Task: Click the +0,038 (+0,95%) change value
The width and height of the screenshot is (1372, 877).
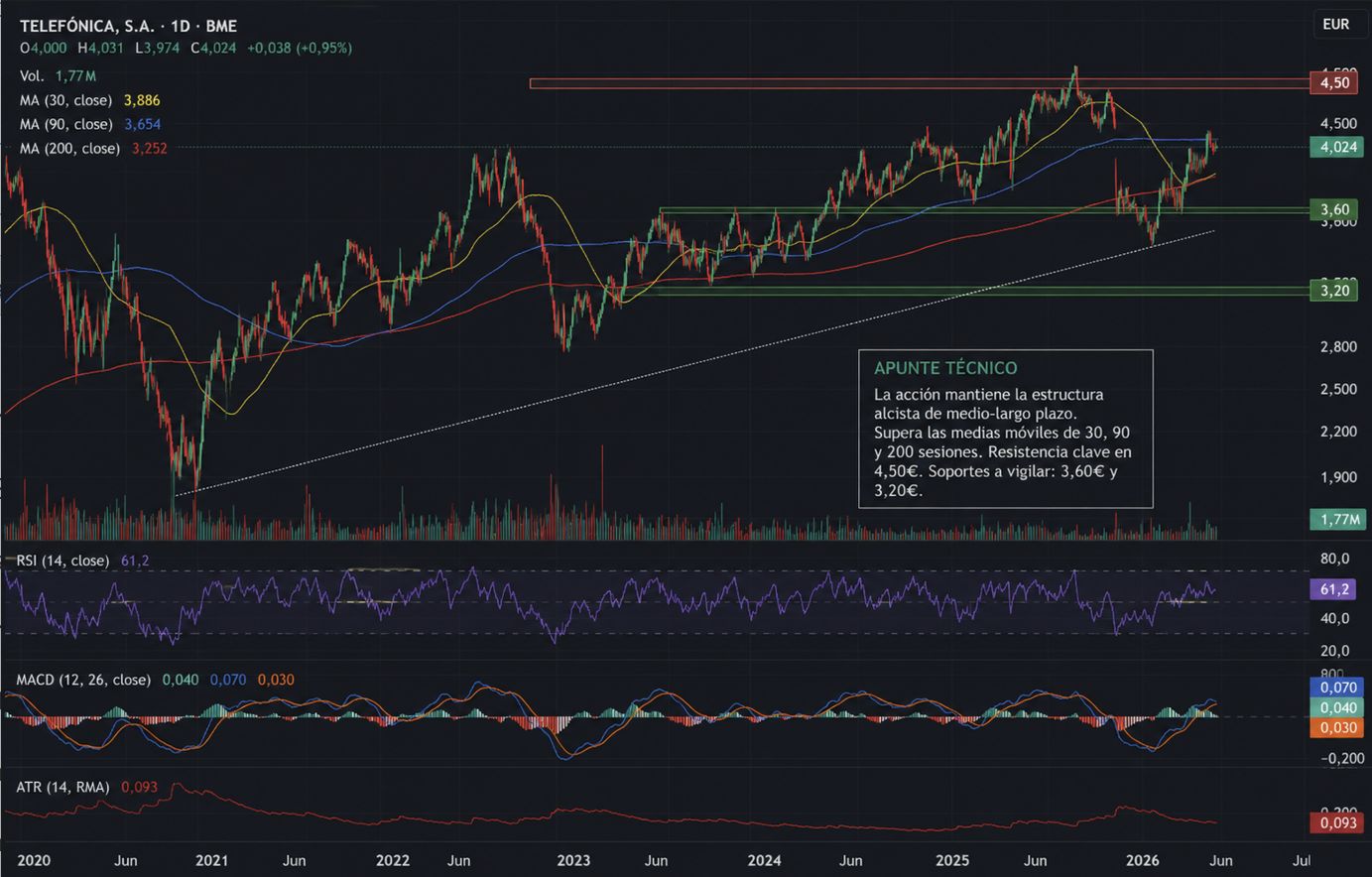Action: point(300,48)
